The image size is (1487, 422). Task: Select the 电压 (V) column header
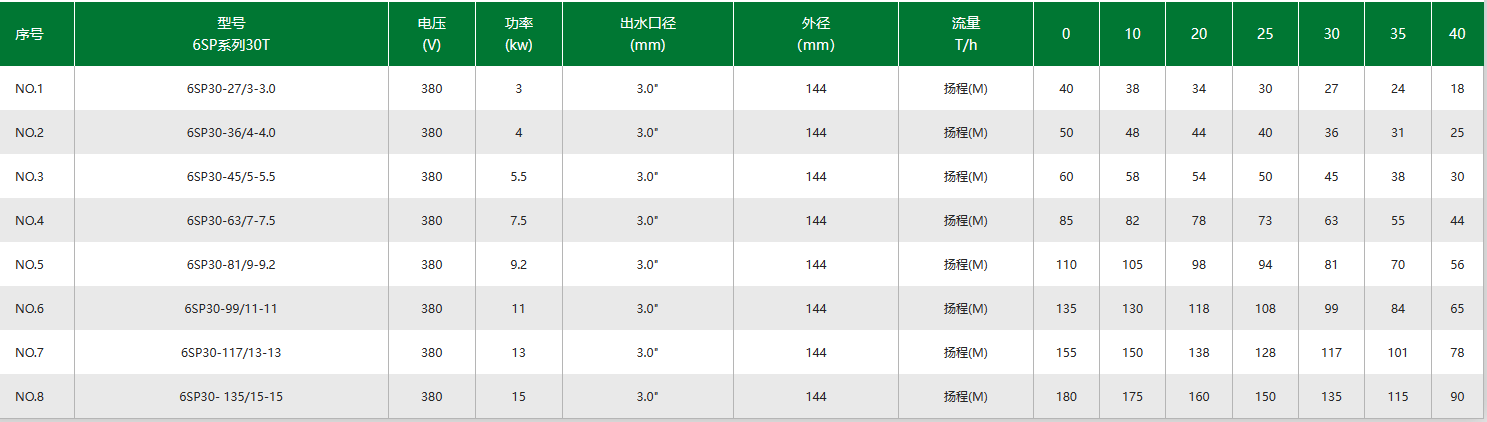pos(432,34)
